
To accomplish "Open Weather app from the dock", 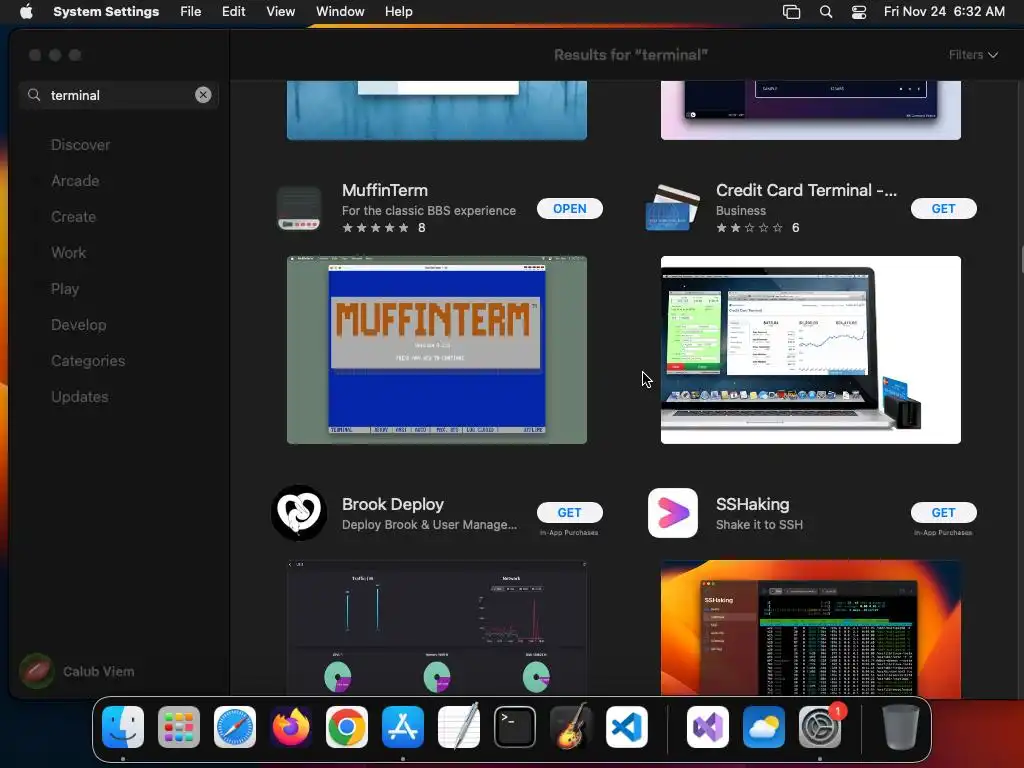I will [764, 727].
